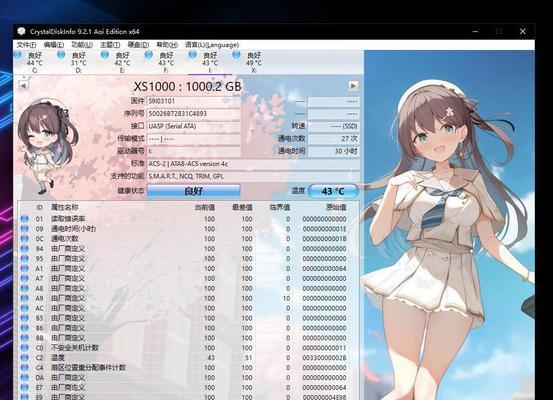The height and width of the screenshot is (400, 553).
Task: Open the 语言(L)(Language) menu
Action: tap(212, 45)
